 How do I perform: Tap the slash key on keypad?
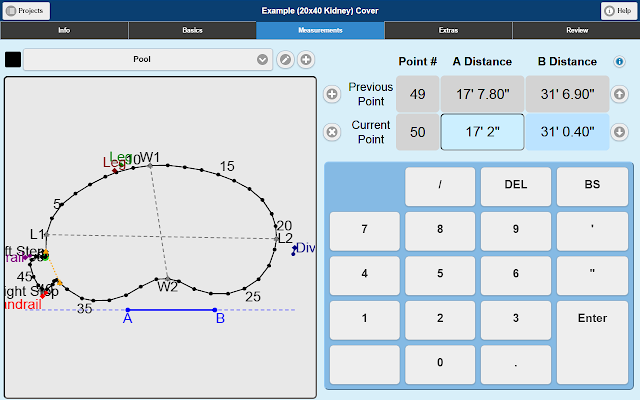click(440, 186)
